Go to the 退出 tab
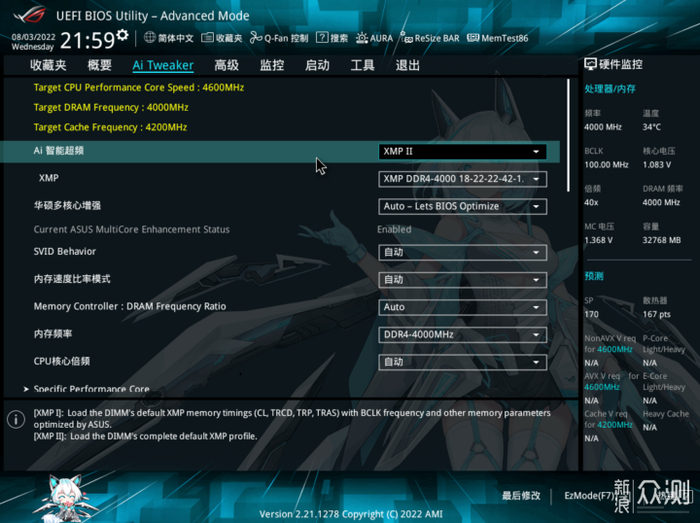 [407, 65]
